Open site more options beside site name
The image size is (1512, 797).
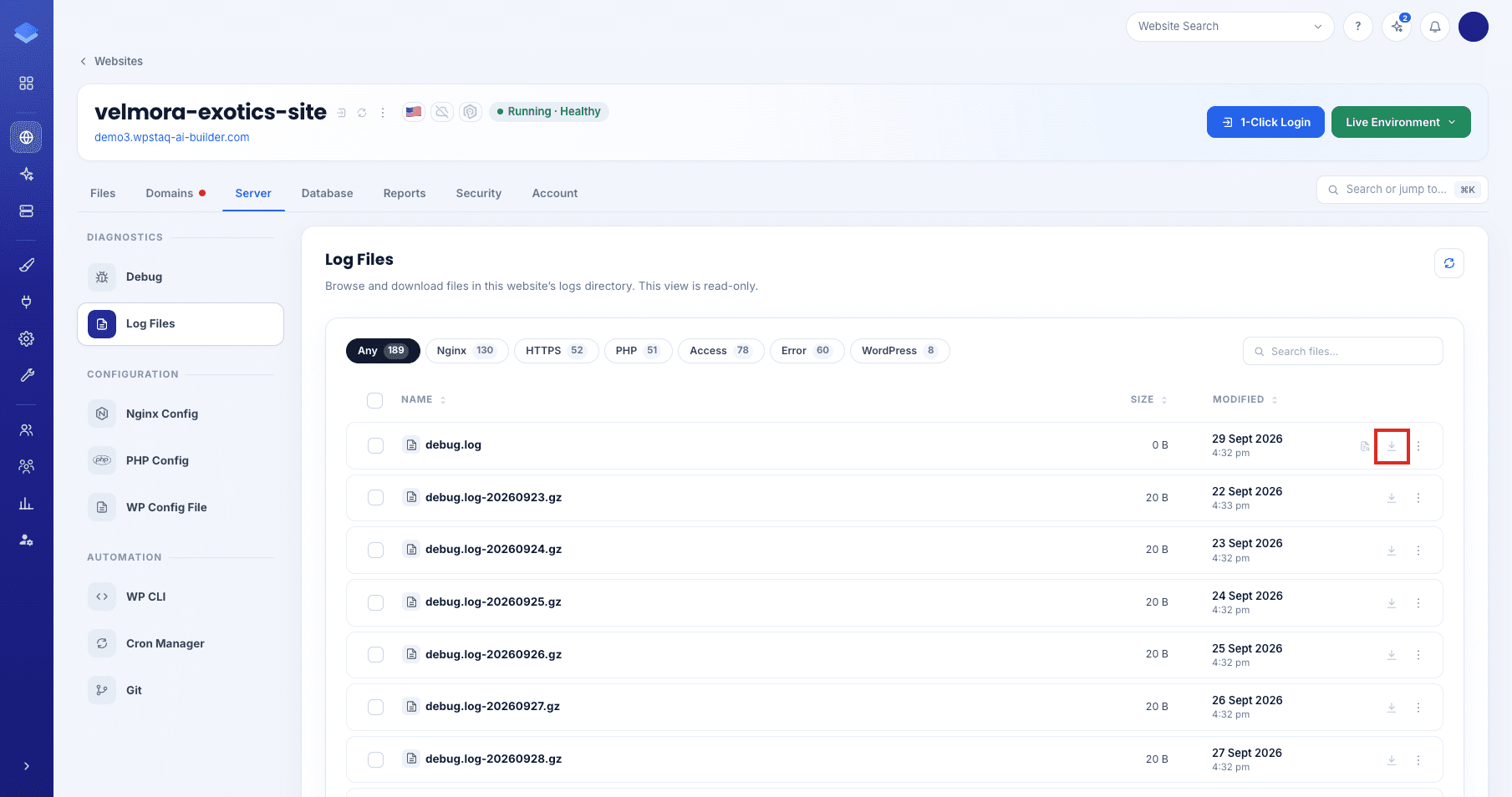coord(383,113)
